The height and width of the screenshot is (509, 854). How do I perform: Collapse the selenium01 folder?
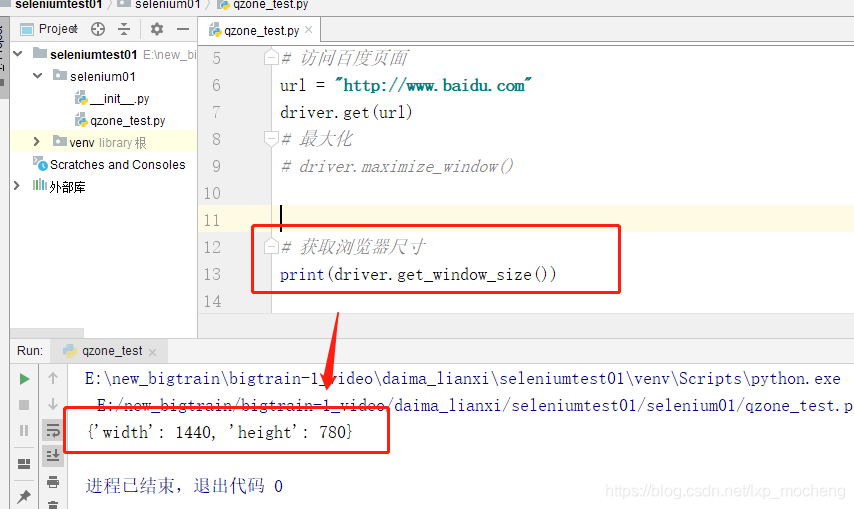click(38, 76)
